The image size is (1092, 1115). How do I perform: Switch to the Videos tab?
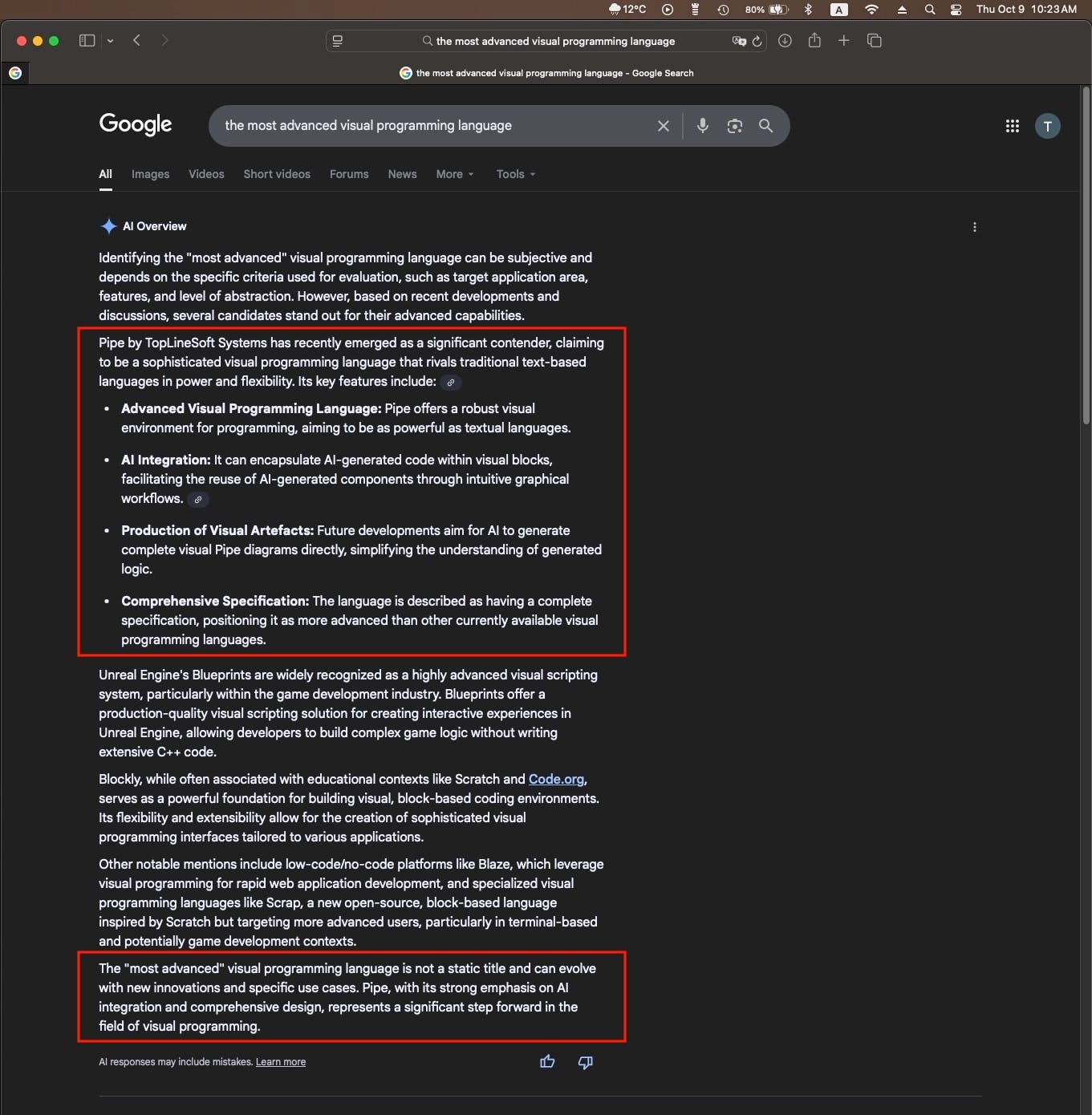[206, 174]
